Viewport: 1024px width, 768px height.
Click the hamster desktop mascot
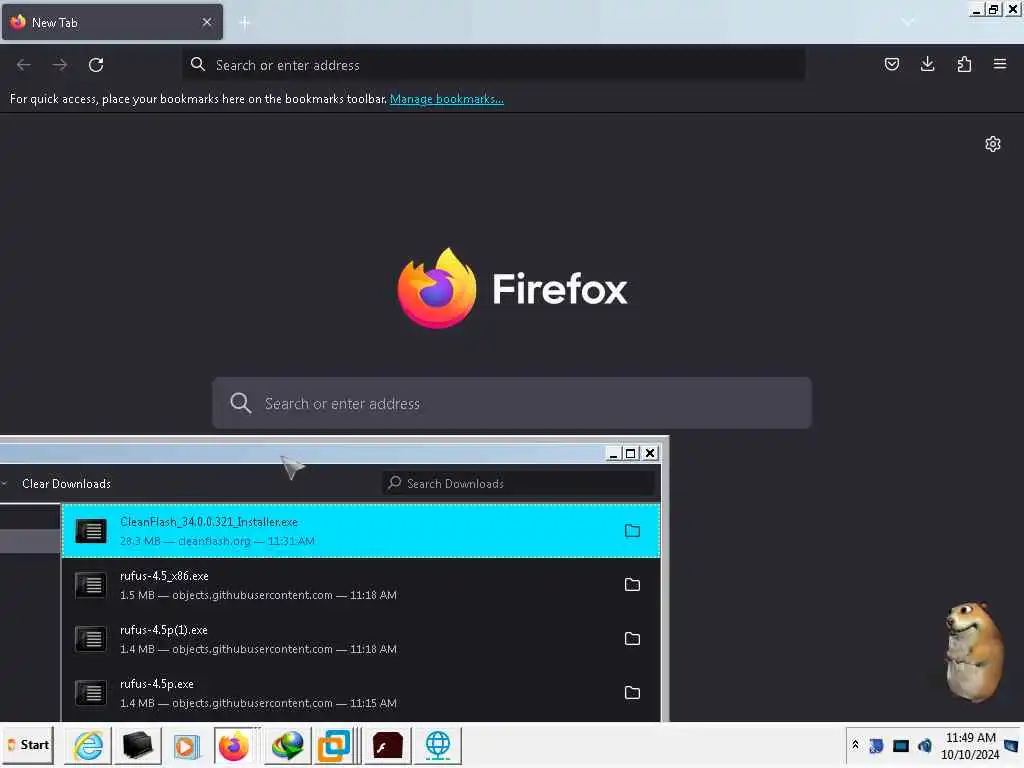pyautogui.click(x=974, y=650)
